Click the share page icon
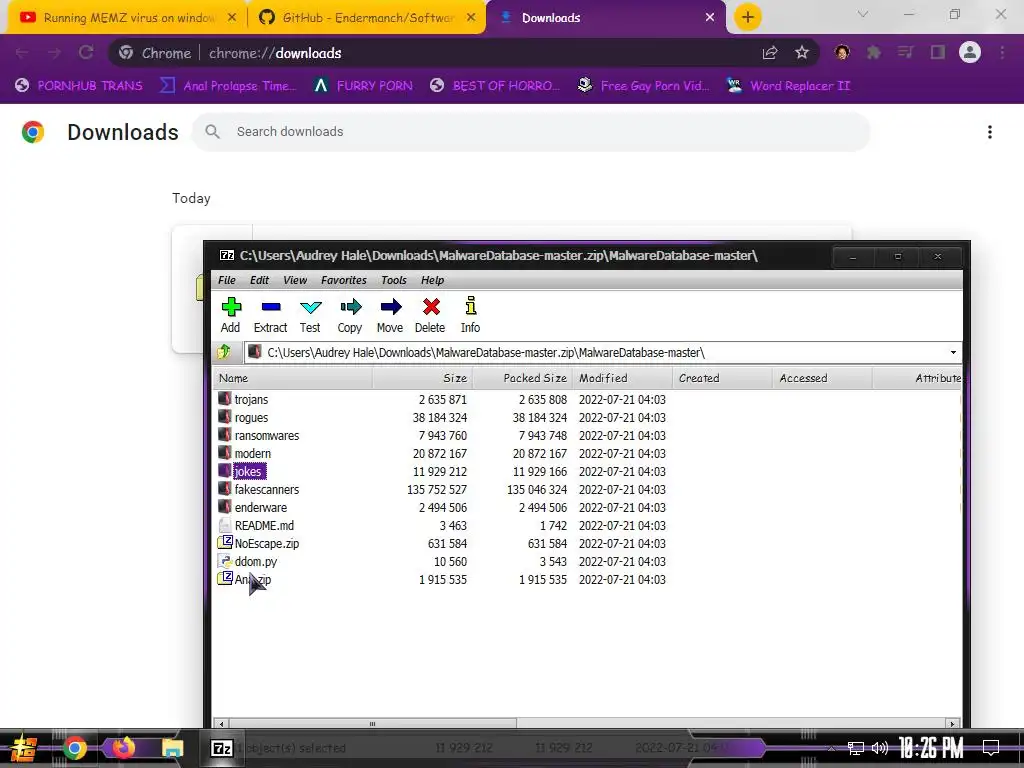This screenshot has width=1024, height=768. [770, 53]
